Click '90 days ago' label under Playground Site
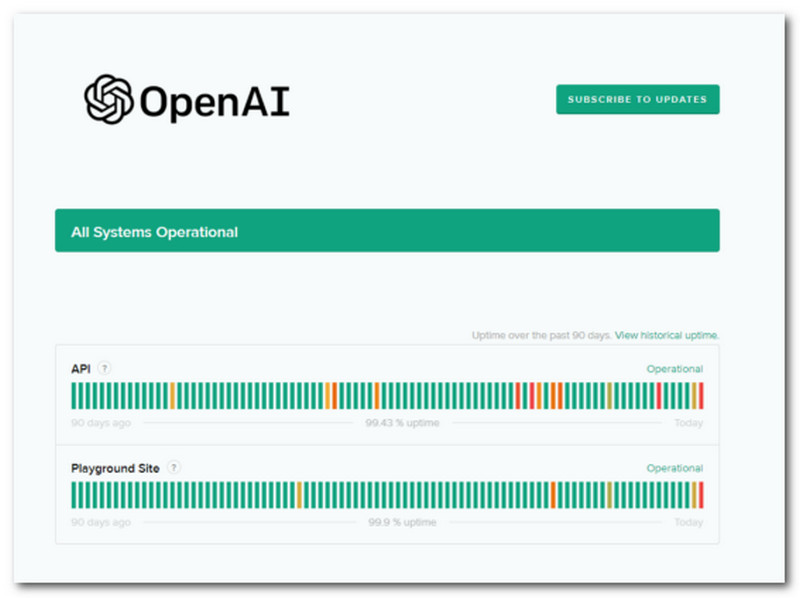This screenshot has width=800, height=598. point(101,522)
